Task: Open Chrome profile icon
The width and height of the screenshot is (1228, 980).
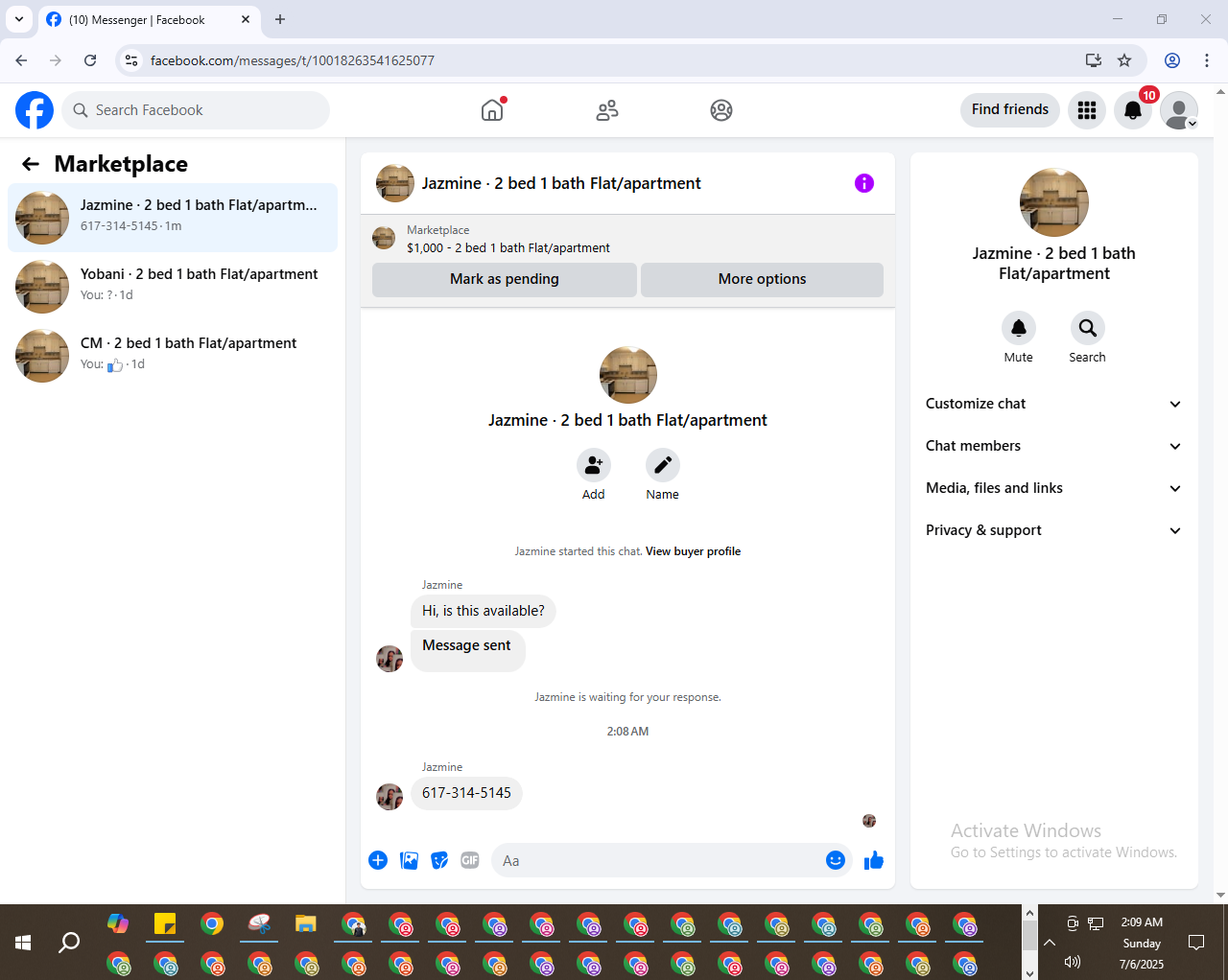Action: pos(1172,60)
